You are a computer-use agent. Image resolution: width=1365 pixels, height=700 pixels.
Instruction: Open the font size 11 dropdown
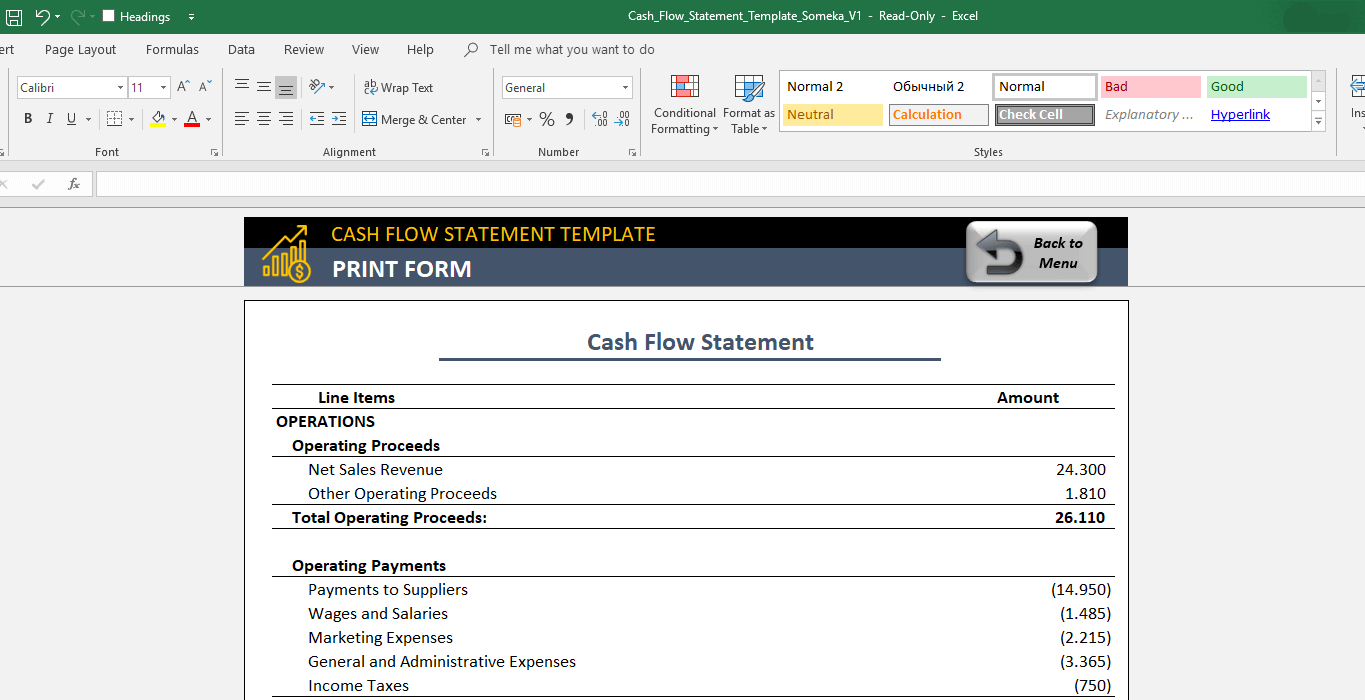(163, 88)
